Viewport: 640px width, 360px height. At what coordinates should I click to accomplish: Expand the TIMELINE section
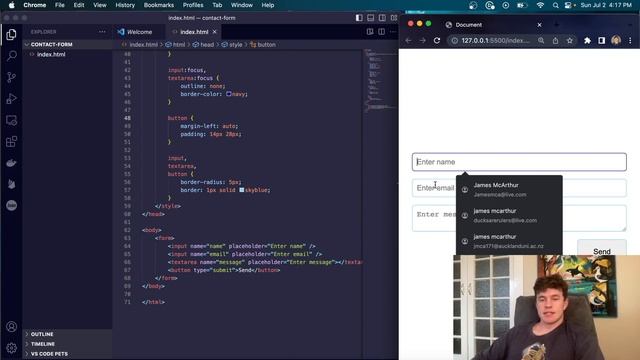pyautogui.click(x=43, y=344)
